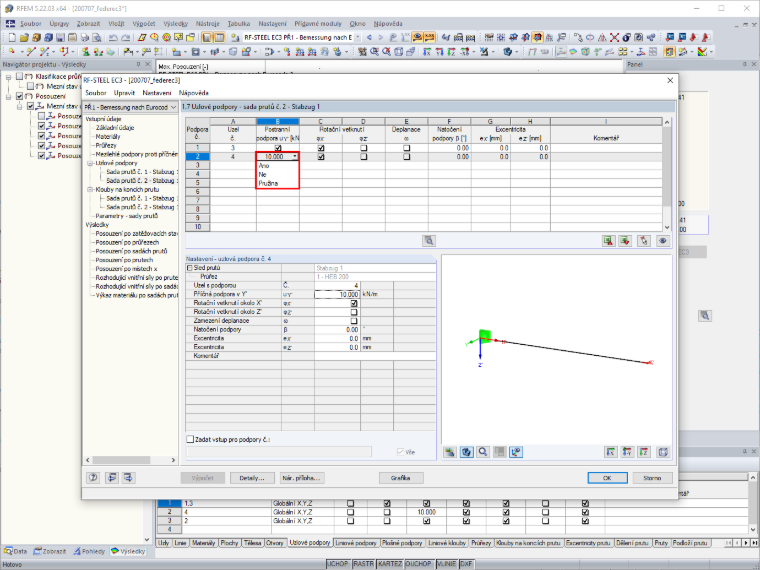Click the previous table icon in dialog footer

point(111,477)
